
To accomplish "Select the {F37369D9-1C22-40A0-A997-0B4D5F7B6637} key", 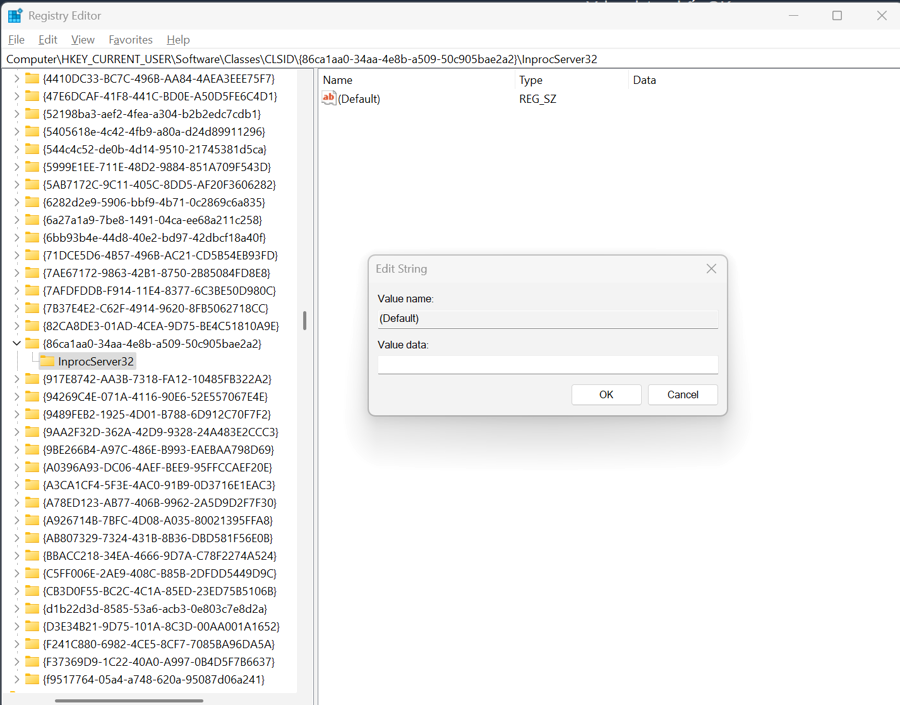I will pyautogui.click(x=158, y=662).
